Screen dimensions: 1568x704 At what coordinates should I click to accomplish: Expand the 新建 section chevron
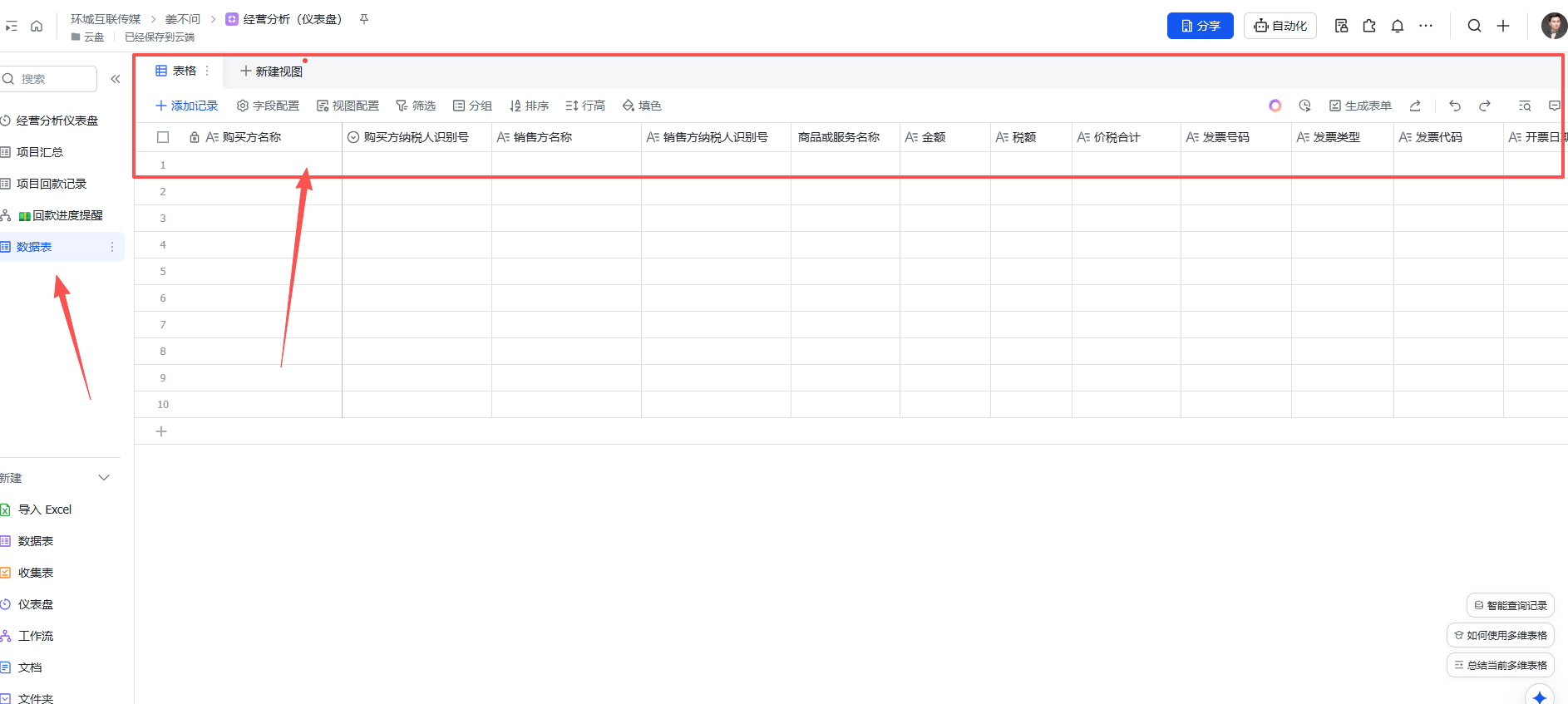click(x=104, y=478)
